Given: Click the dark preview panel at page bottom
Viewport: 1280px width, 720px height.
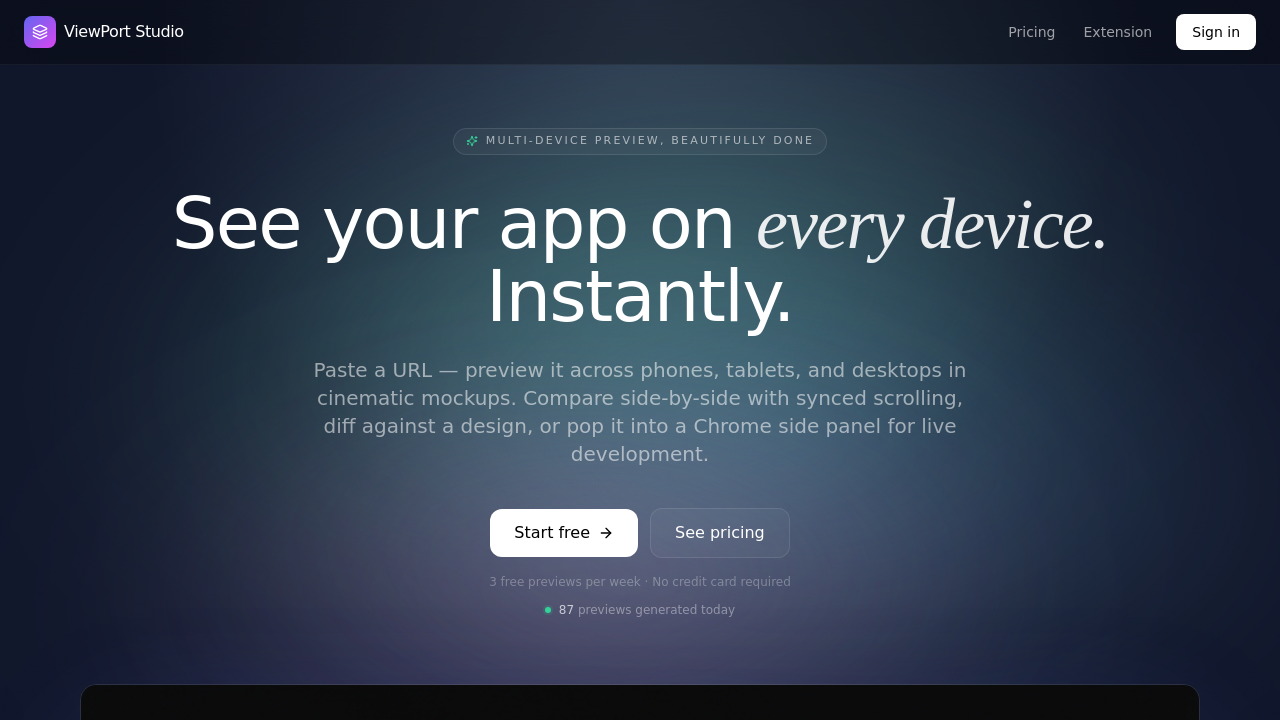Looking at the screenshot, I should click(640, 702).
